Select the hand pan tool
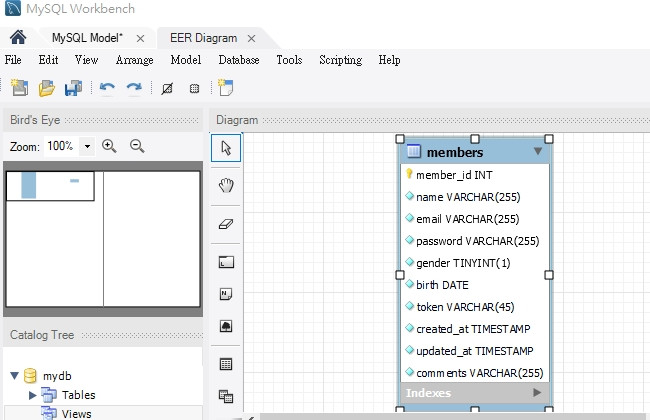Screen dimensions: 650x420 (226, 185)
